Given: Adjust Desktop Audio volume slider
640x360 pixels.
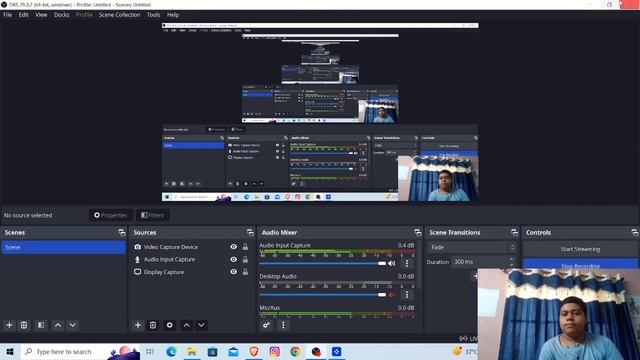Looking at the screenshot, I should tap(322, 294).
